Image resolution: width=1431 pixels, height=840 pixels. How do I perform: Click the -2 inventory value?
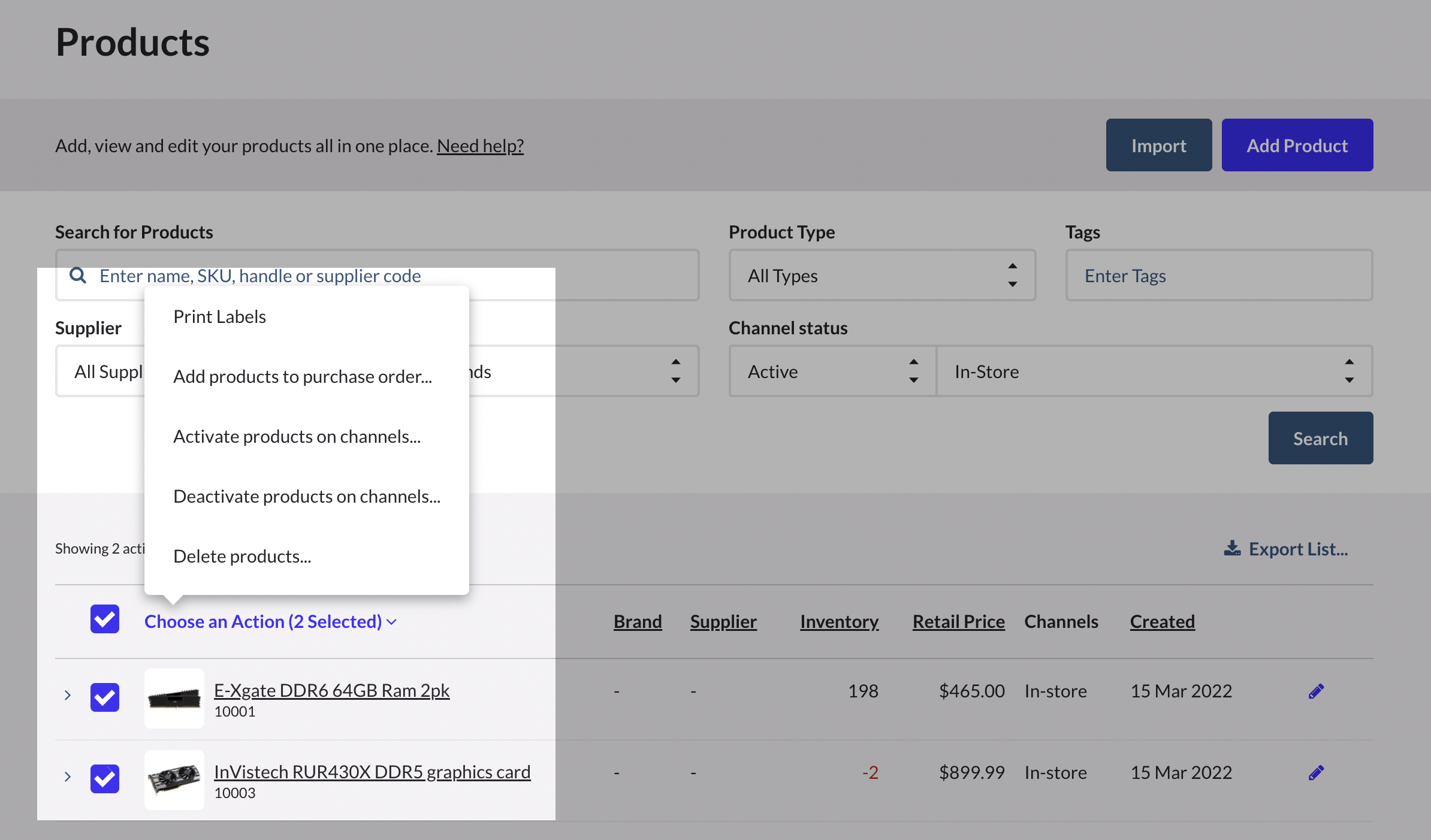click(870, 773)
